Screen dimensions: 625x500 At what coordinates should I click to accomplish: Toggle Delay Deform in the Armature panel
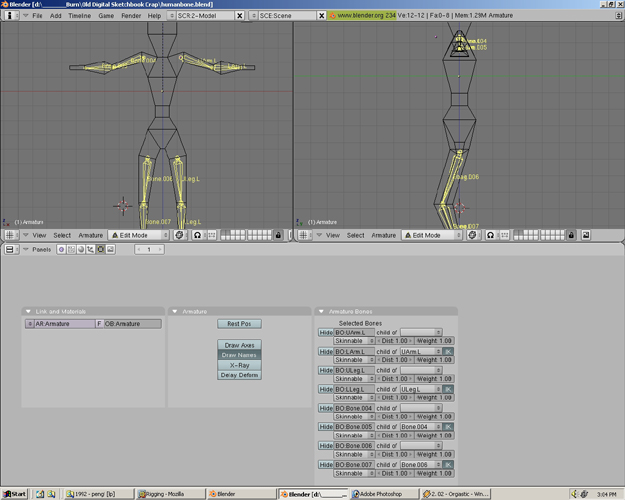pos(239,375)
